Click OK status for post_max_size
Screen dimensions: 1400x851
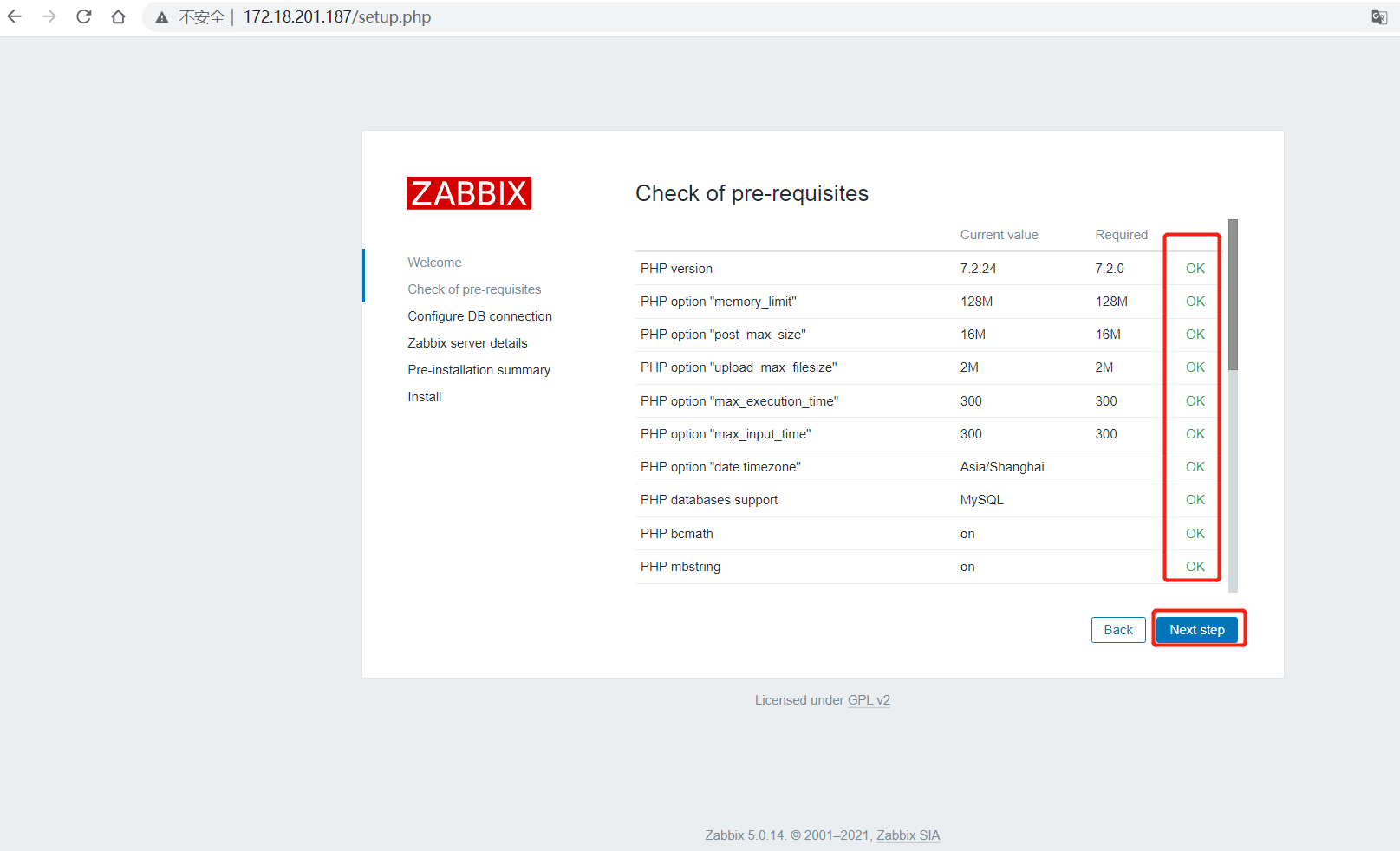(x=1195, y=335)
